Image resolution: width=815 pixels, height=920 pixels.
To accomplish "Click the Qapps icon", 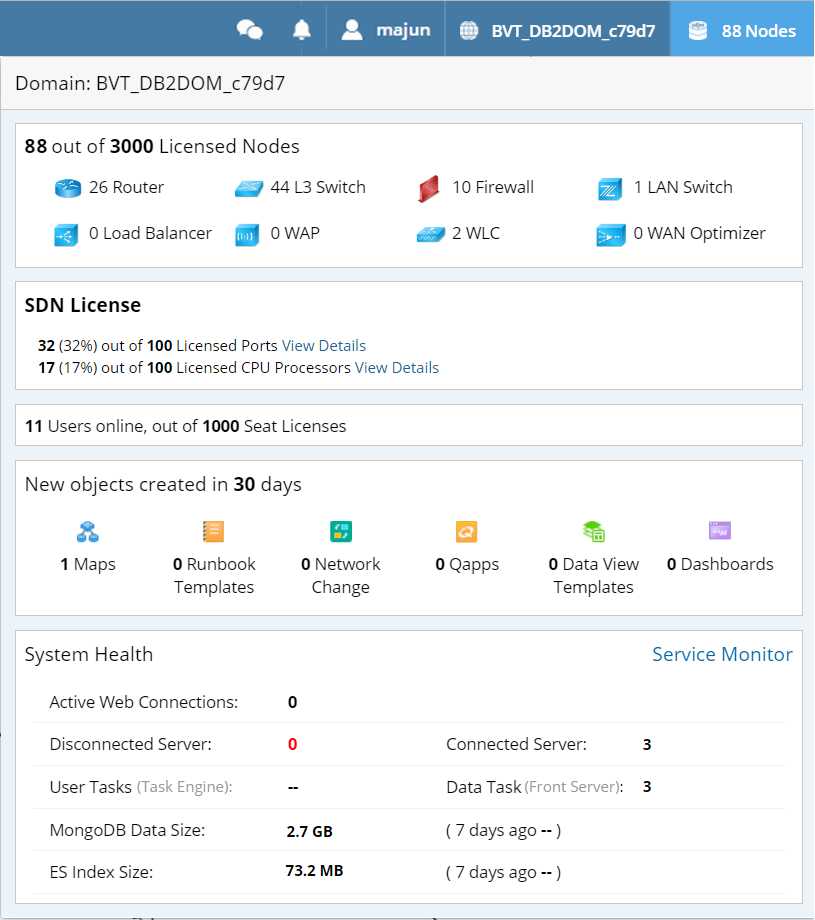I will click(x=466, y=532).
